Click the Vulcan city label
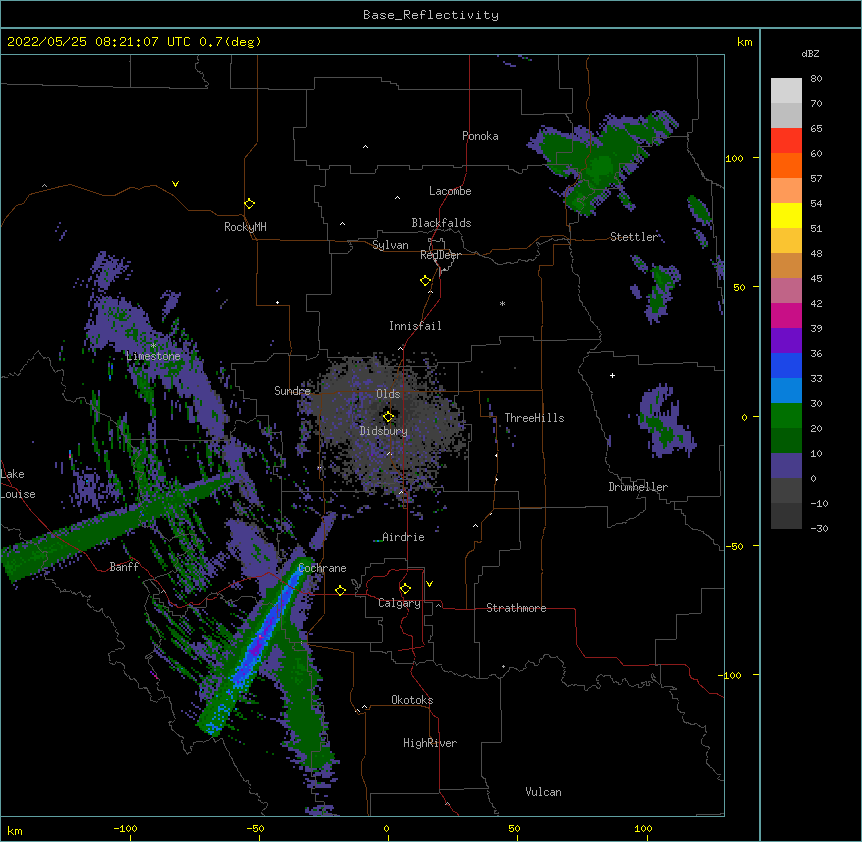 (x=543, y=792)
